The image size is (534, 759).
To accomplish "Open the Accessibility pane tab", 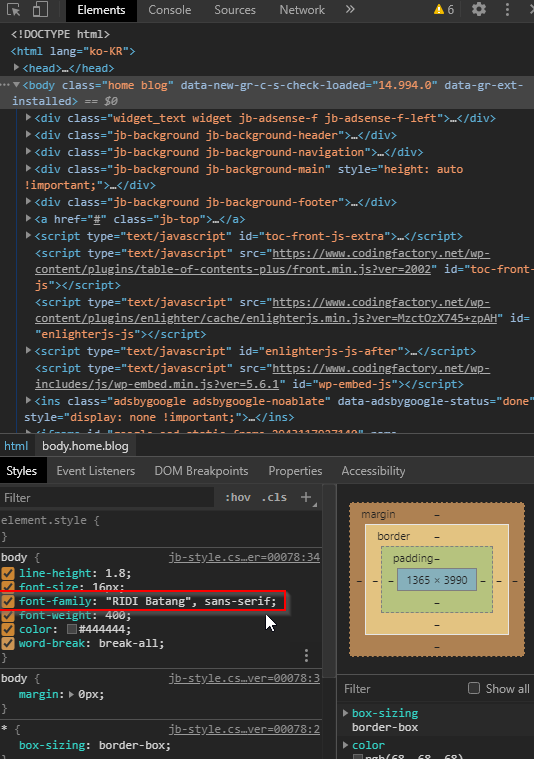I will pos(373,471).
